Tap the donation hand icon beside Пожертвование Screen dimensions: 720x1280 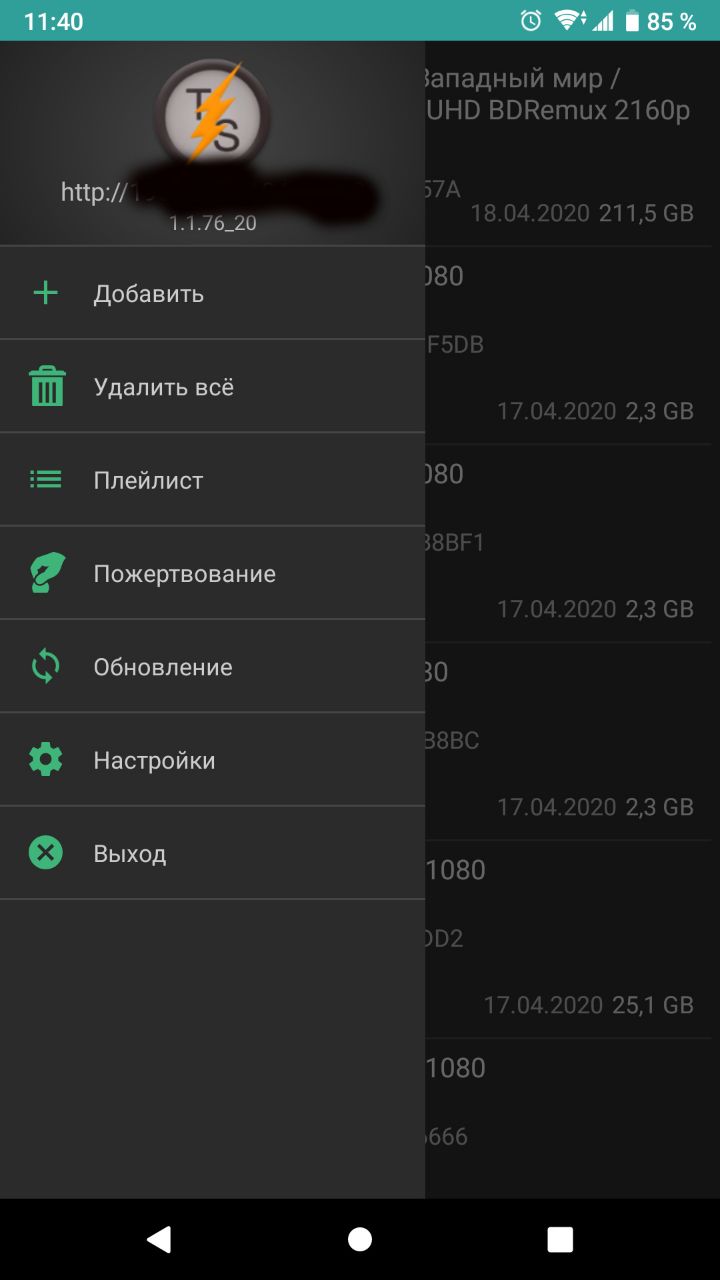pos(46,573)
